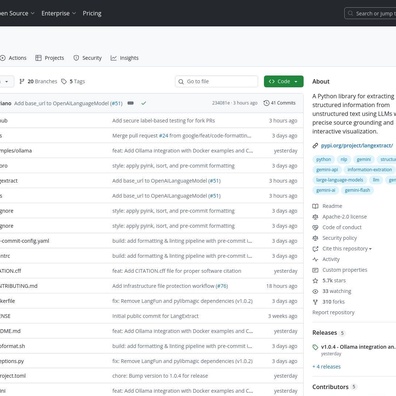The height and width of the screenshot is (396, 396).
Task: Expand the Open Source menu chevron
Action: (32, 13)
